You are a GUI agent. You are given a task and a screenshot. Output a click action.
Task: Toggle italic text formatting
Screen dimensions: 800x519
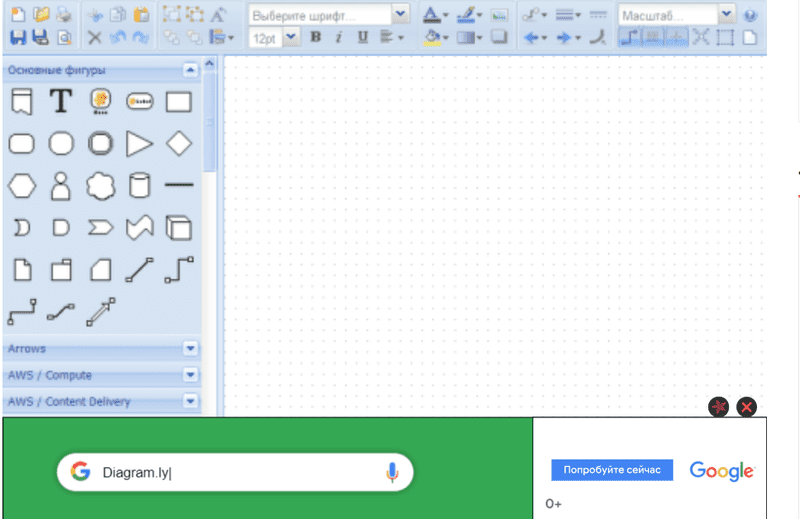339,37
